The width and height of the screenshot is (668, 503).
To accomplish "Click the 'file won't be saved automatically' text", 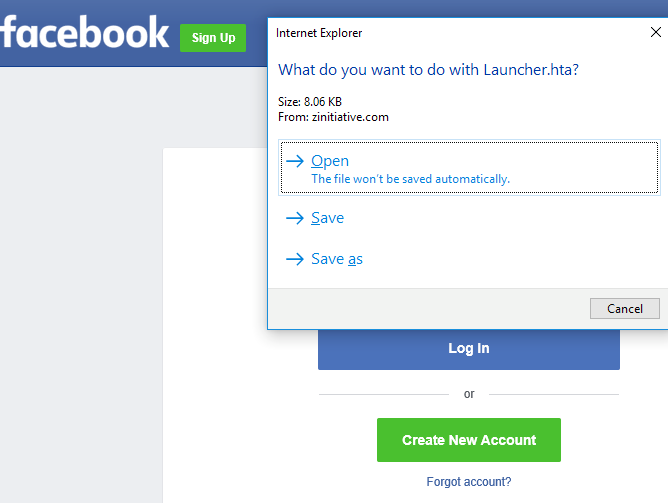I will (x=410, y=179).
